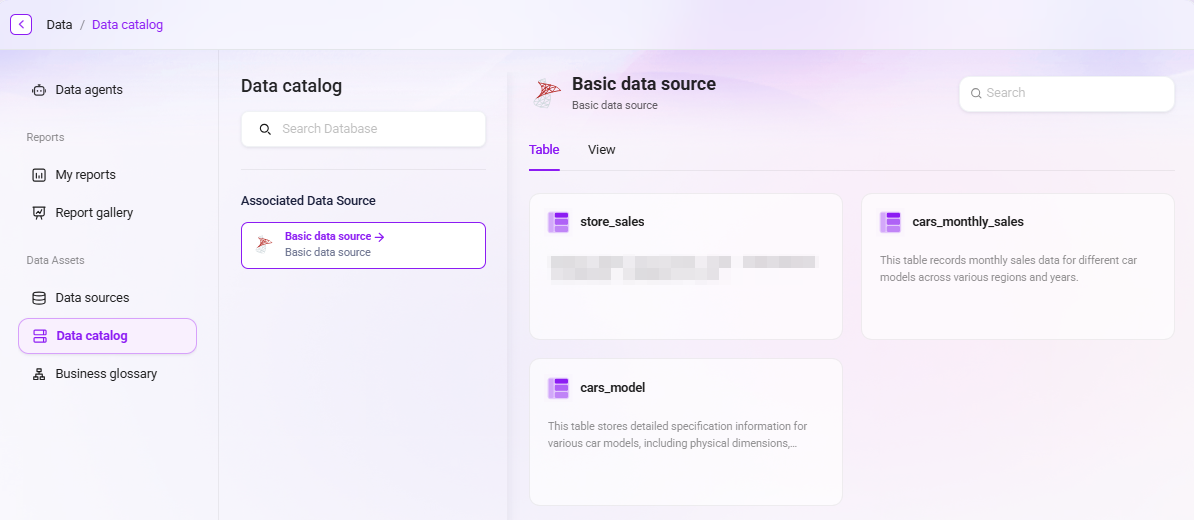
Task: Open the Data breadcrumb link
Action: (x=59, y=24)
